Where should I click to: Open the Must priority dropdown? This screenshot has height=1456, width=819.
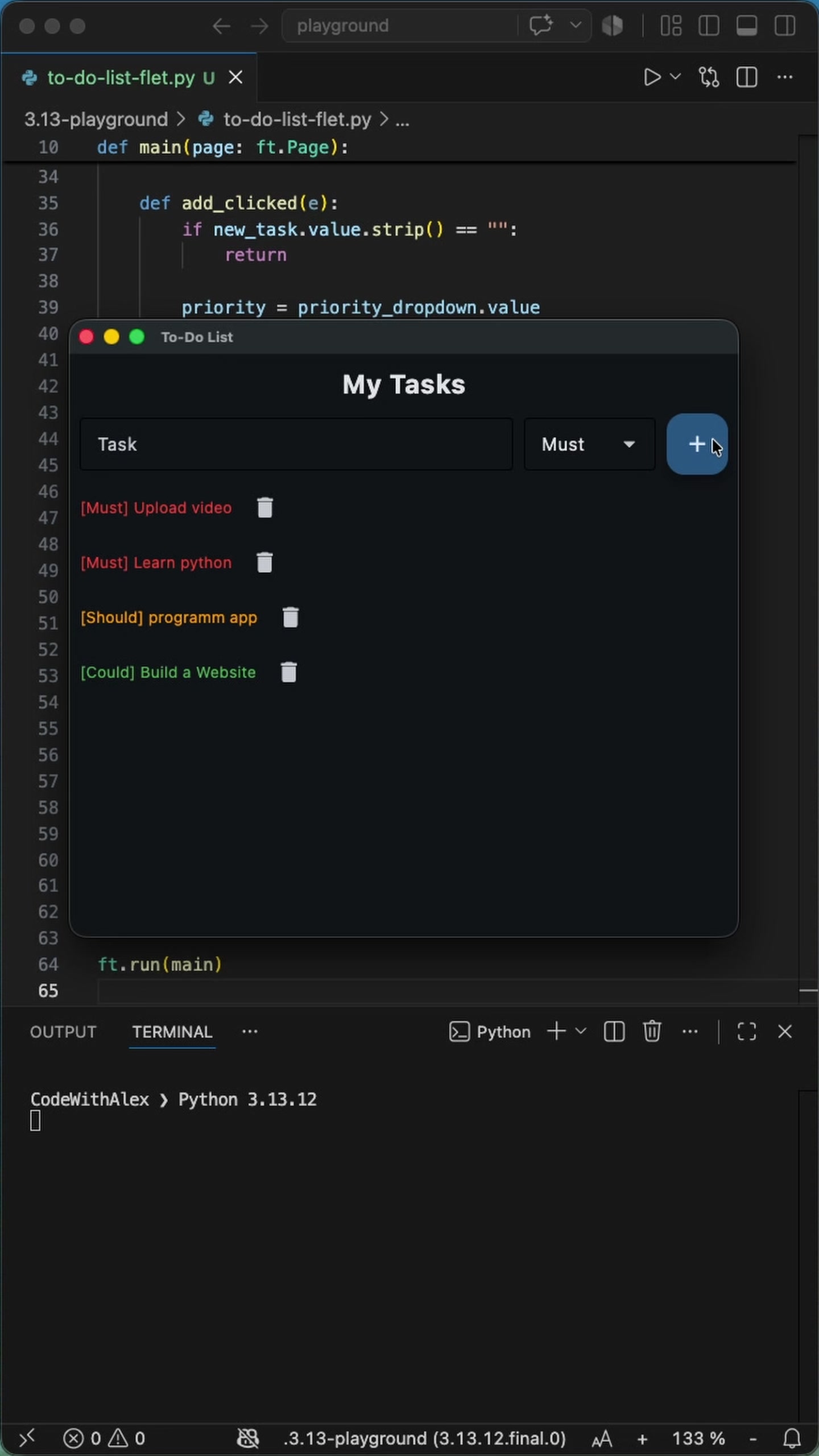589,444
